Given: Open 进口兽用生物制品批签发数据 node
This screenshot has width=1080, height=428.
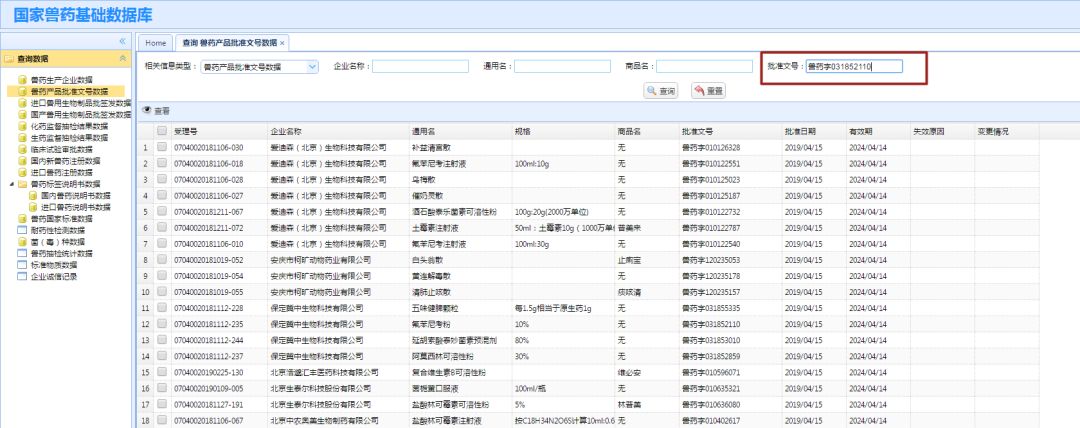Looking at the screenshot, I should pyautogui.click(x=81, y=103).
